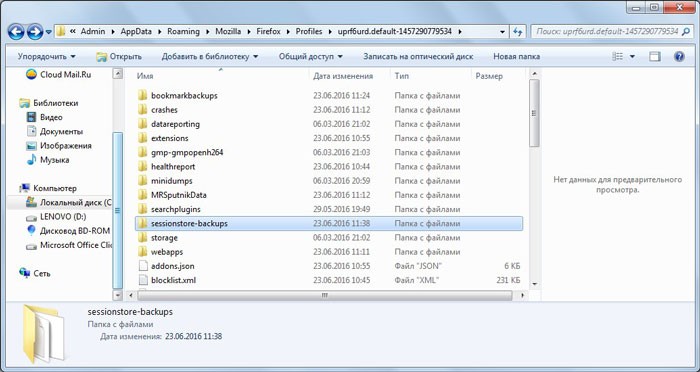The width and height of the screenshot is (700, 372).
Task: Select the searchplugins folder icon
Action: 143,209
